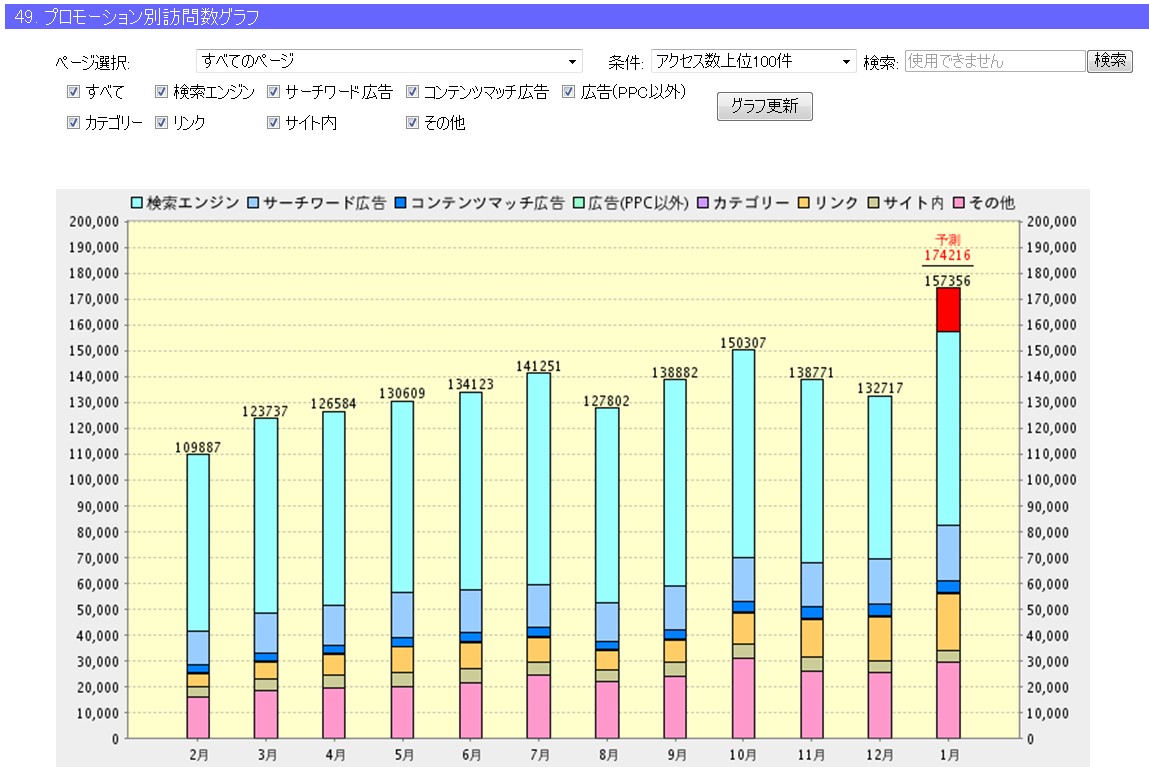The height and width of the screenshot is (767, 1149).
Task: Toggle the カテゴリー checkbox
Action: coord(73,123)
